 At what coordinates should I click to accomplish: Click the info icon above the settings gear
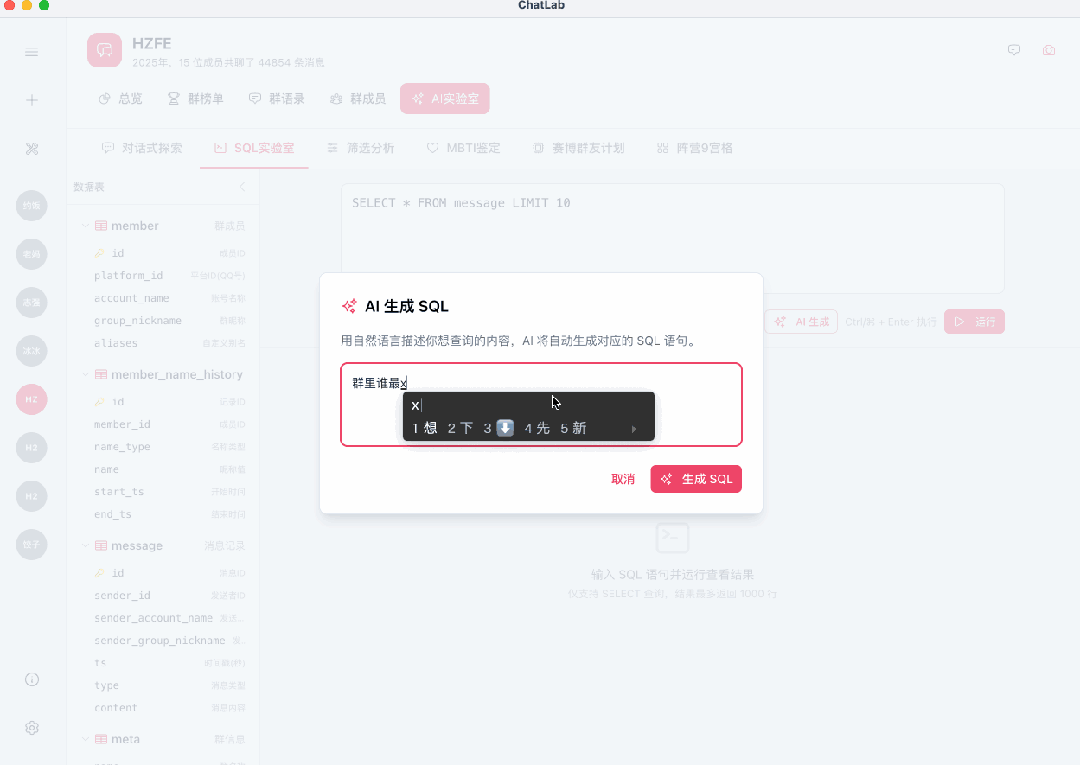click(x=31, y=679)
